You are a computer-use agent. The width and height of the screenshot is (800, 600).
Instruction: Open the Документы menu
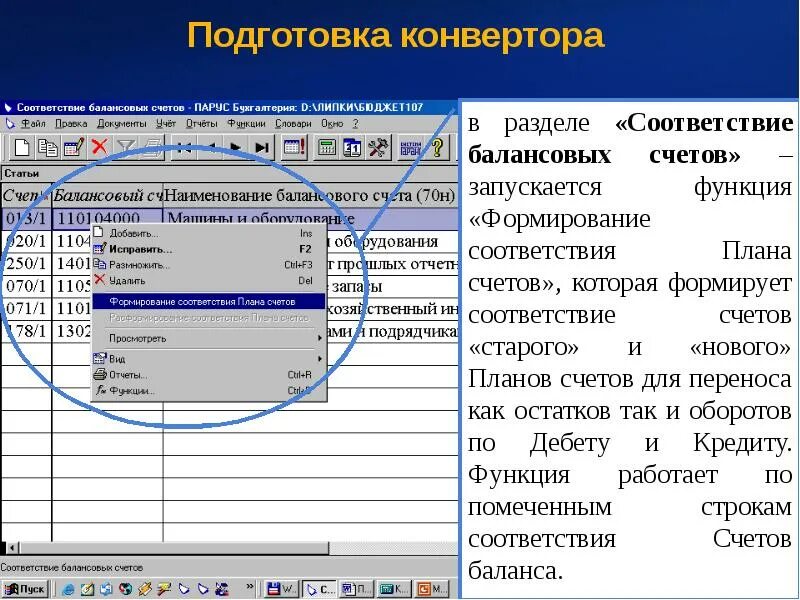point(121,123)
